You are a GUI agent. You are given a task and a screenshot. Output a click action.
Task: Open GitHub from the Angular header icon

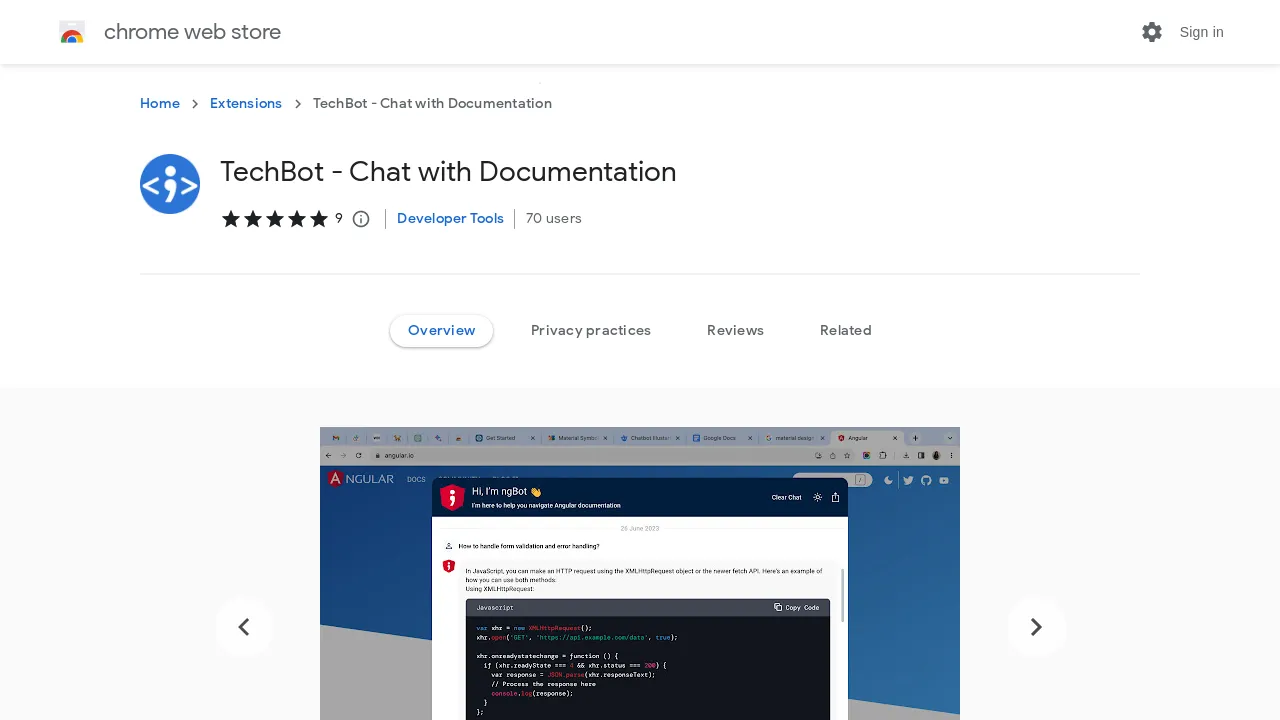(x=925, y=480)
